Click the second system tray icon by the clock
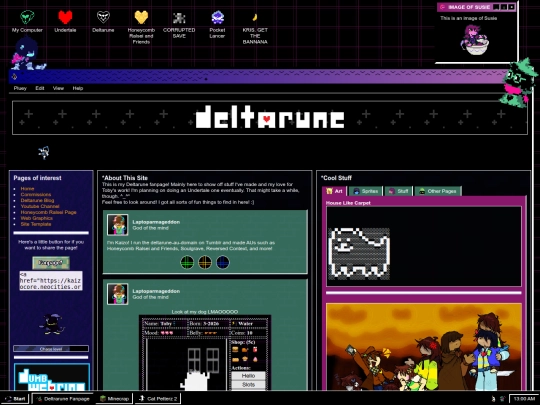 502,399
